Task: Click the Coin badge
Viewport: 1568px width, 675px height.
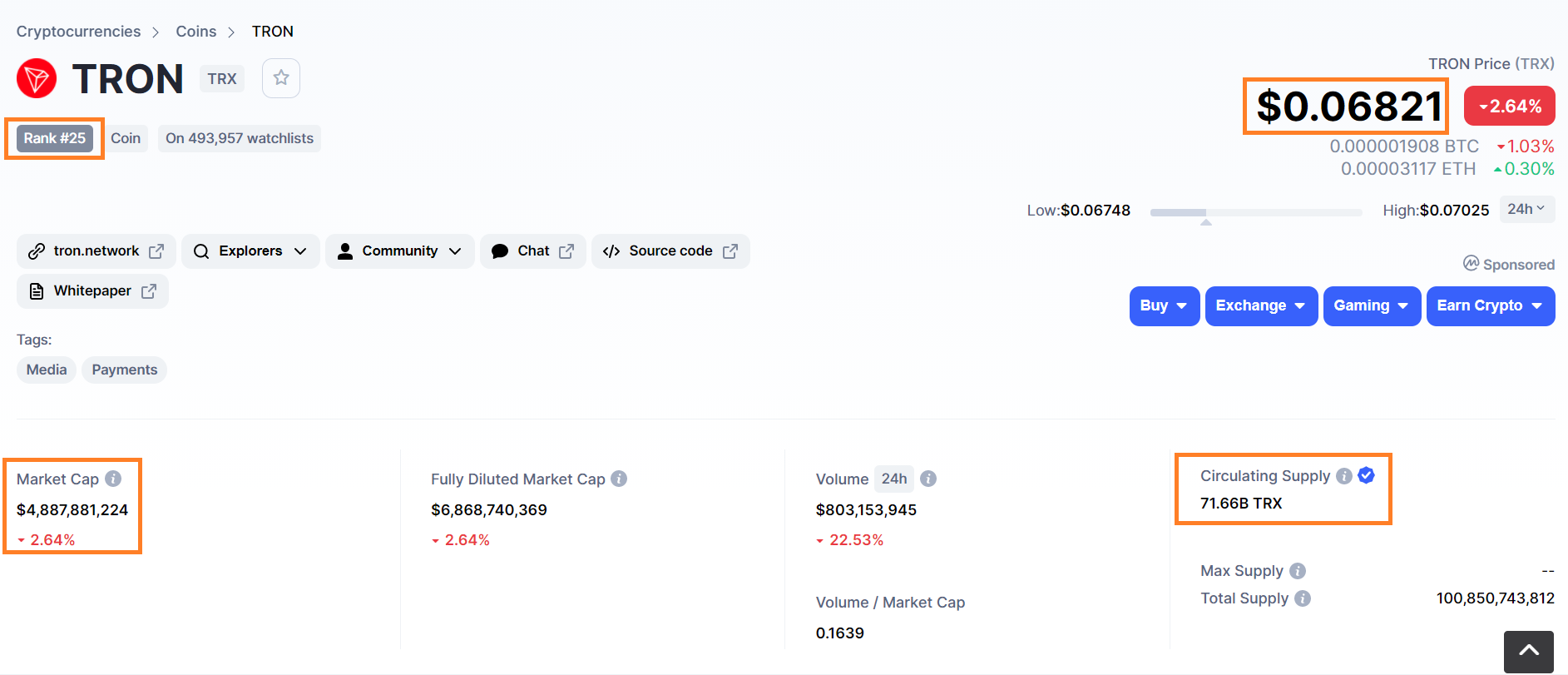Action: [126, 138]
